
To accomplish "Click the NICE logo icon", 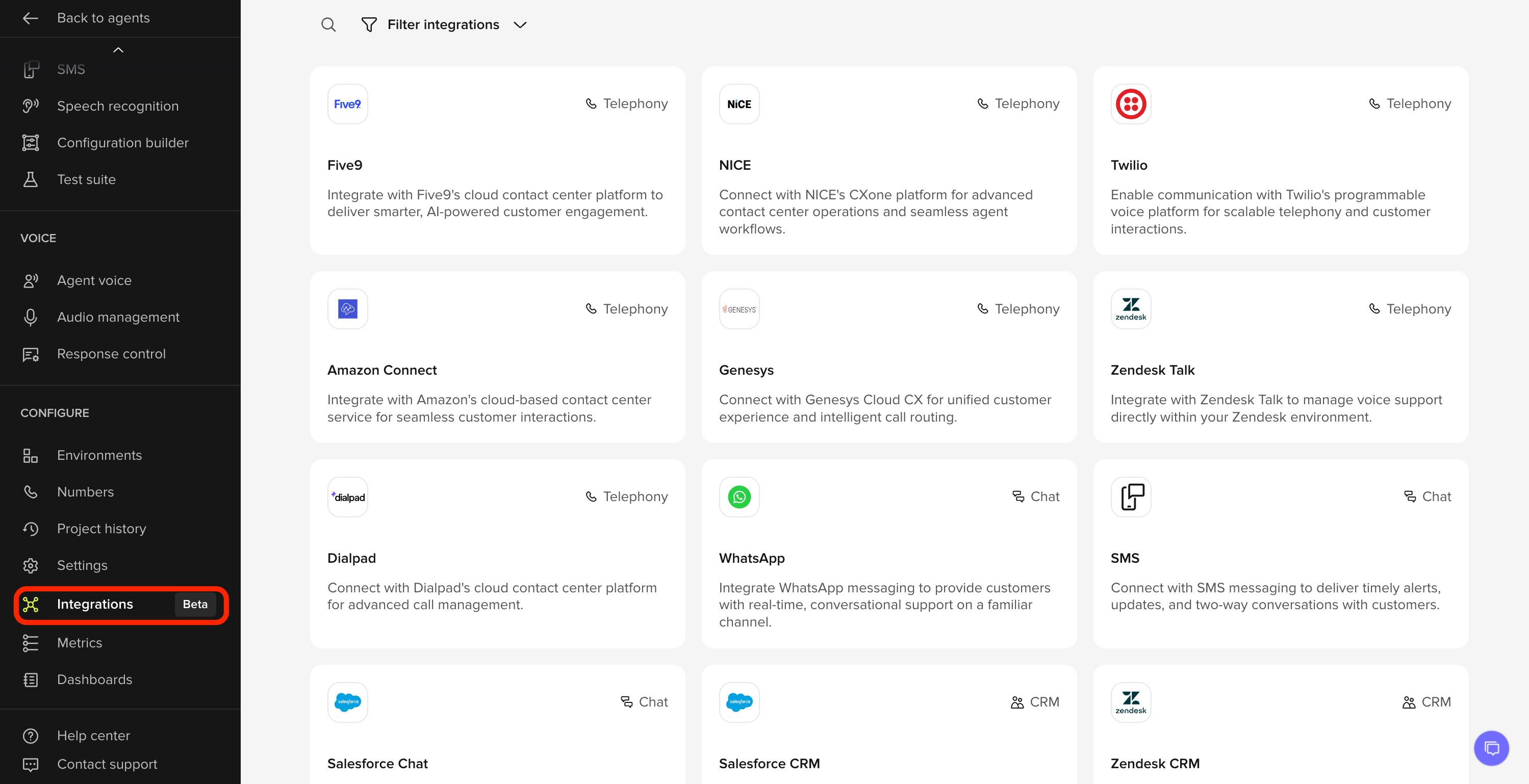I will click(739, 104).
